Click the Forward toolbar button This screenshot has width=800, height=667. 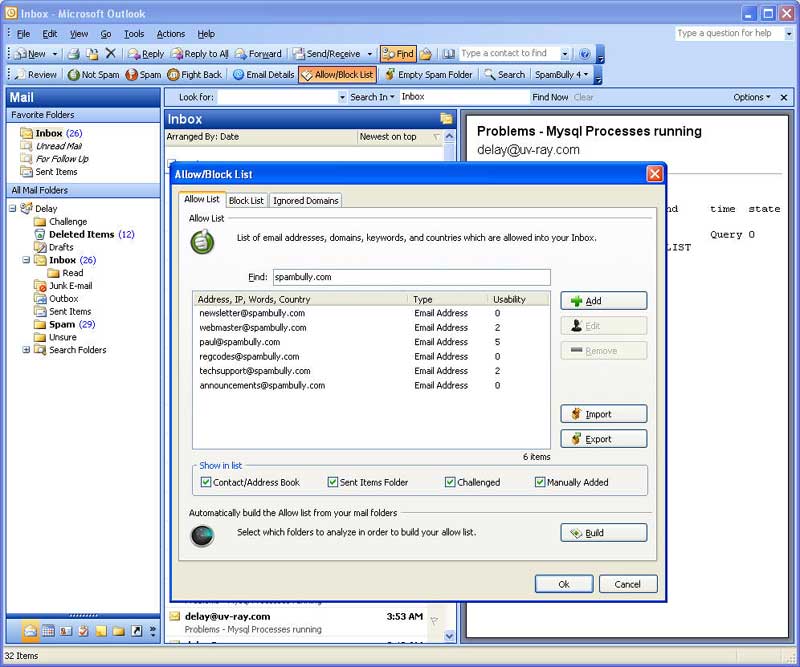click(x=258, y=54)
